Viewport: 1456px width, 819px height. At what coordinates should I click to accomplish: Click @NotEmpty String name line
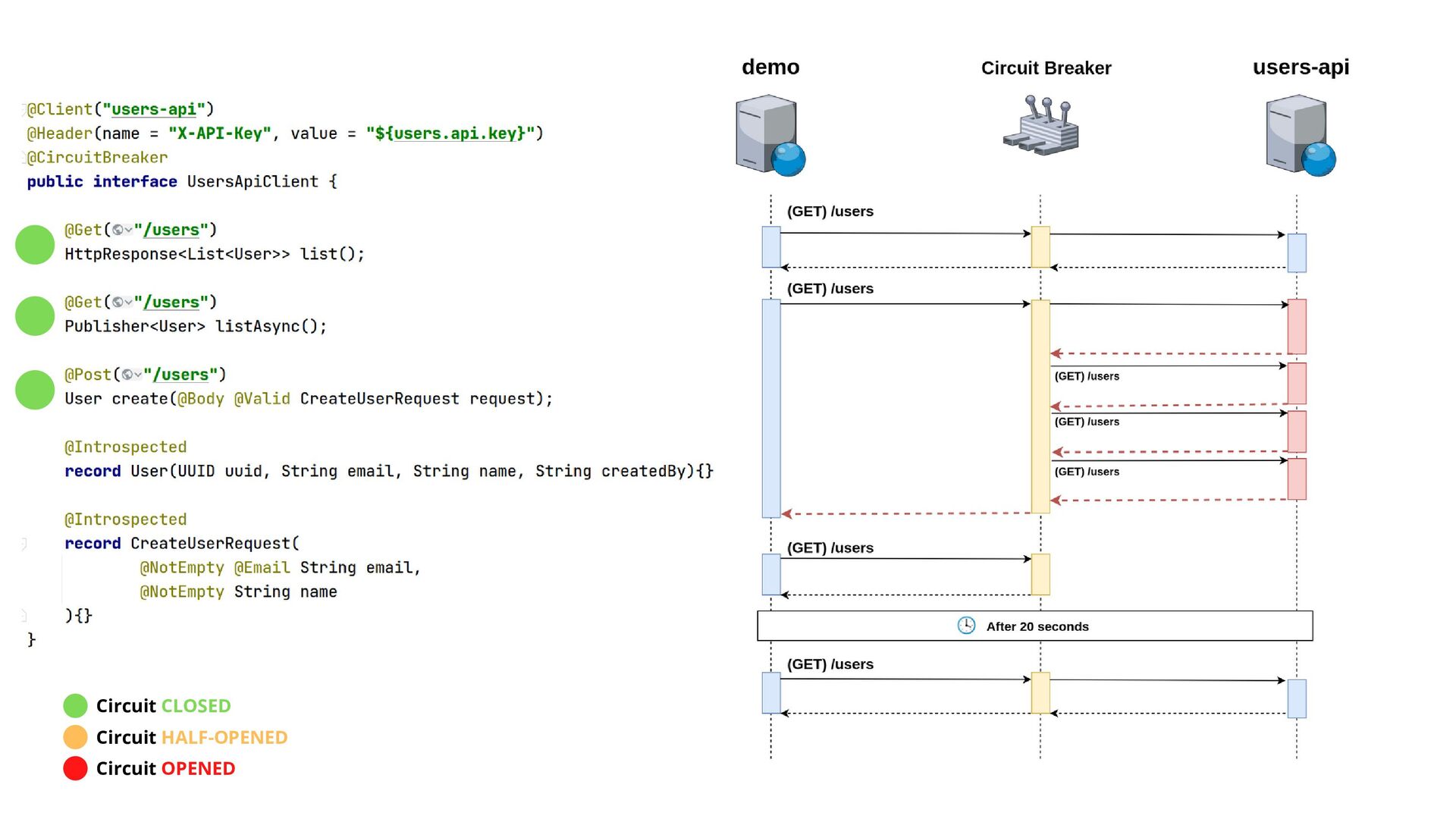(238, 591)
